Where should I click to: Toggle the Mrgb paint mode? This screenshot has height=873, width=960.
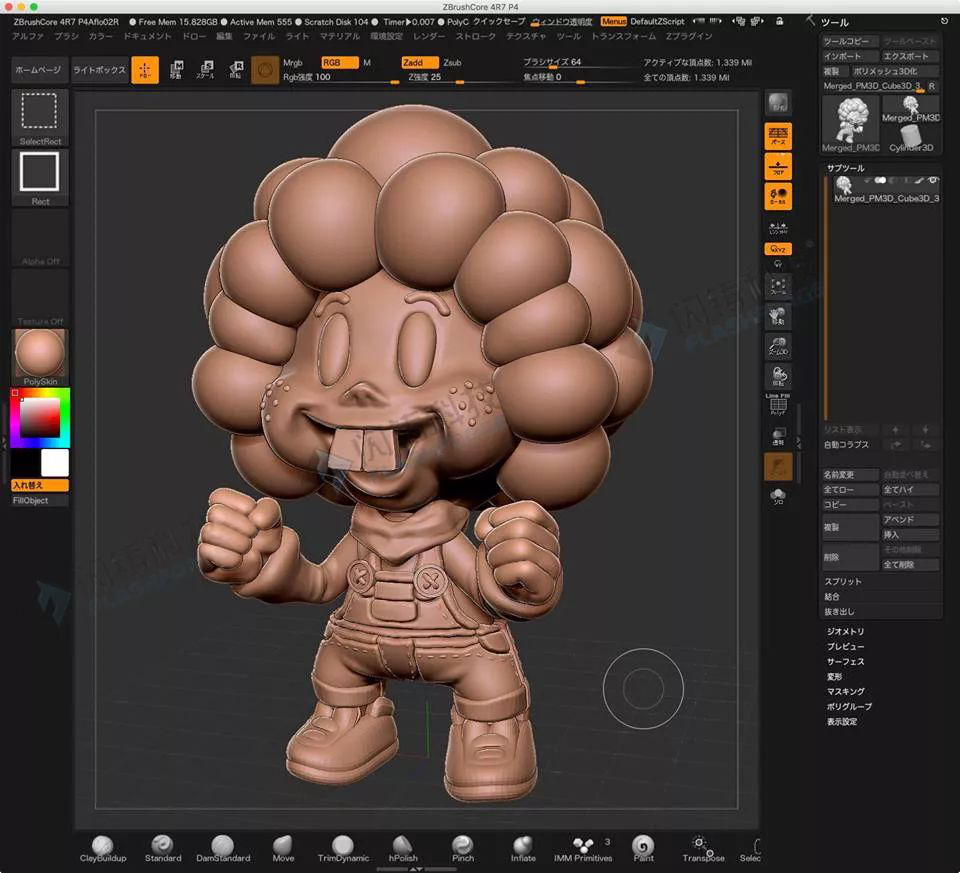coord(293,62)
